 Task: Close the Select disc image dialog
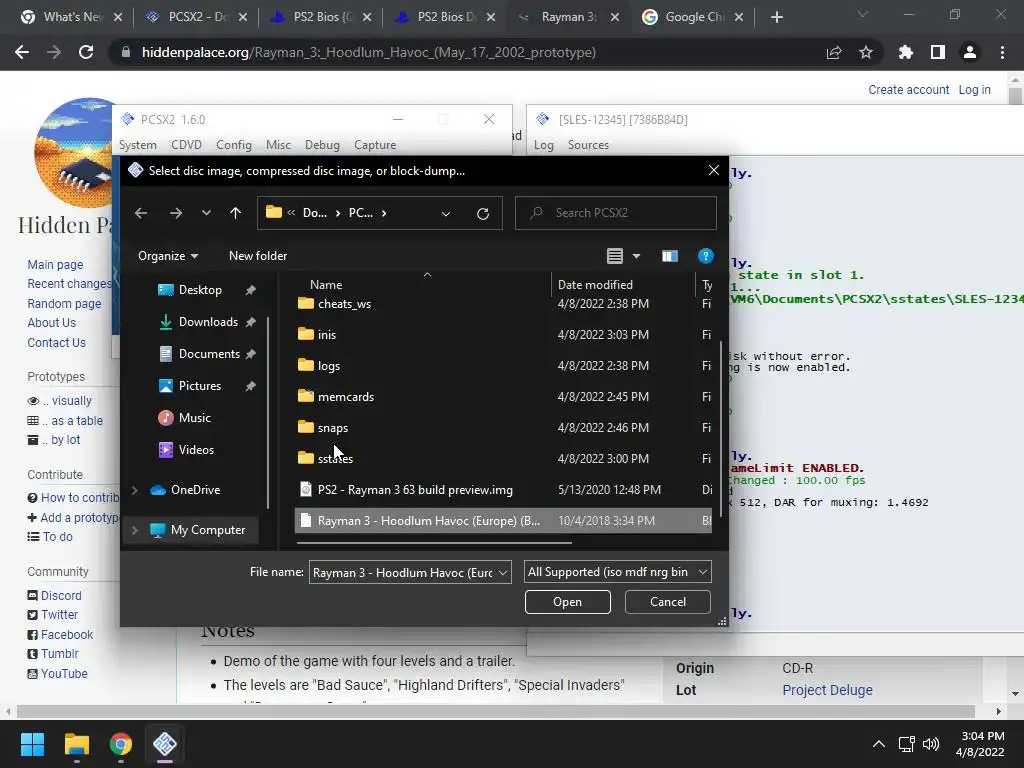click(x=714, y=170)
